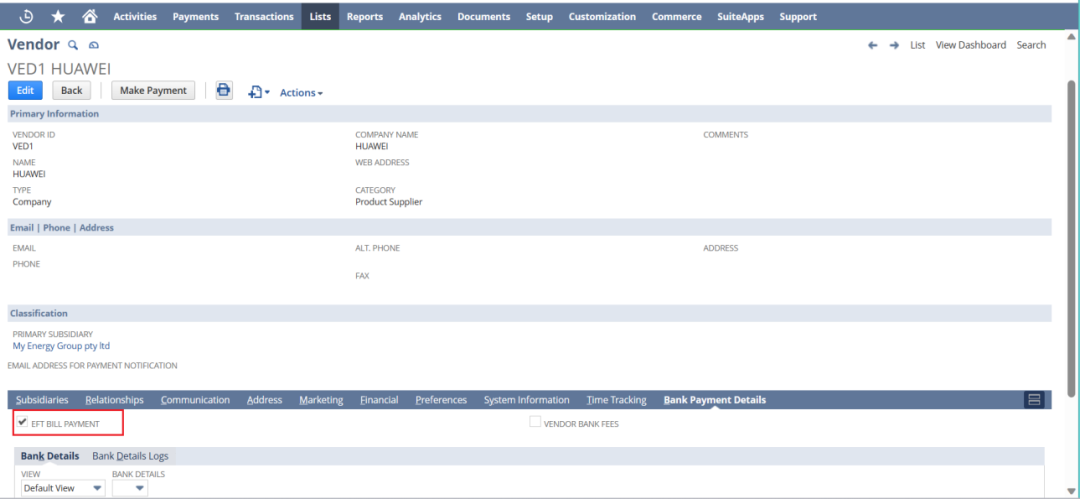
Task: Open the Transactions menu
Action: coord(264,17)
